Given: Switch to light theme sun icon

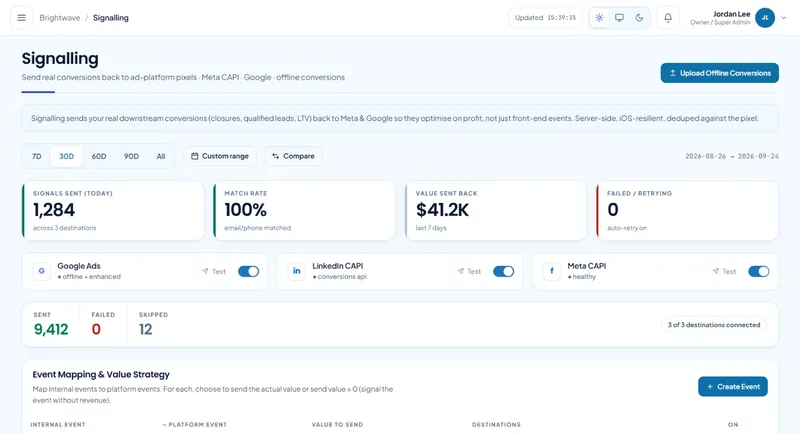Looking at the screenshot, I should coord(599,18).
